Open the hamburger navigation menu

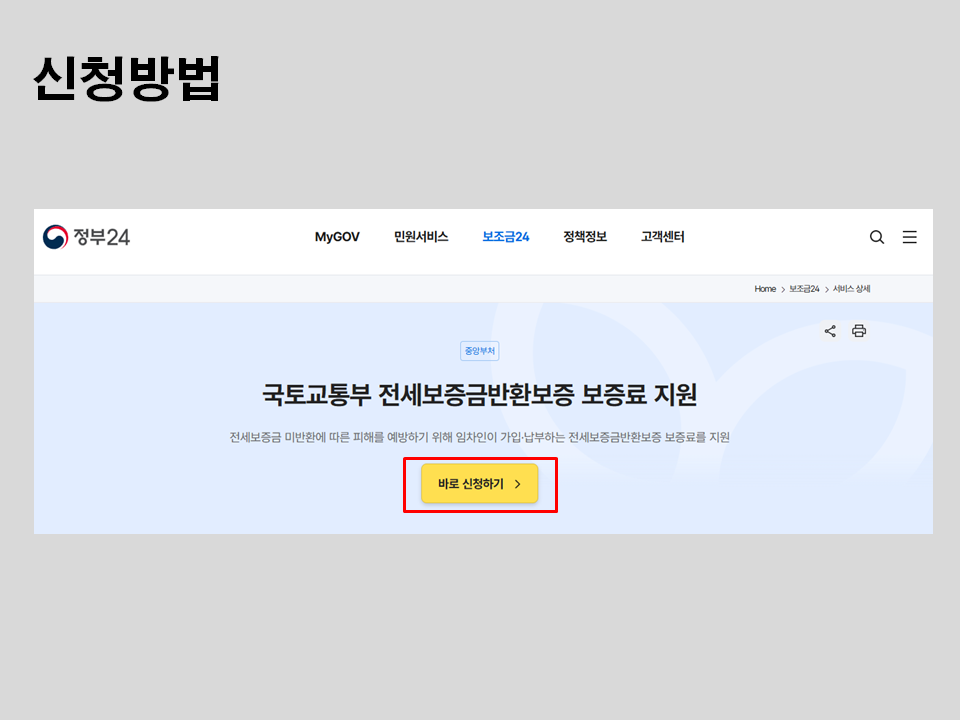point(910,237)
